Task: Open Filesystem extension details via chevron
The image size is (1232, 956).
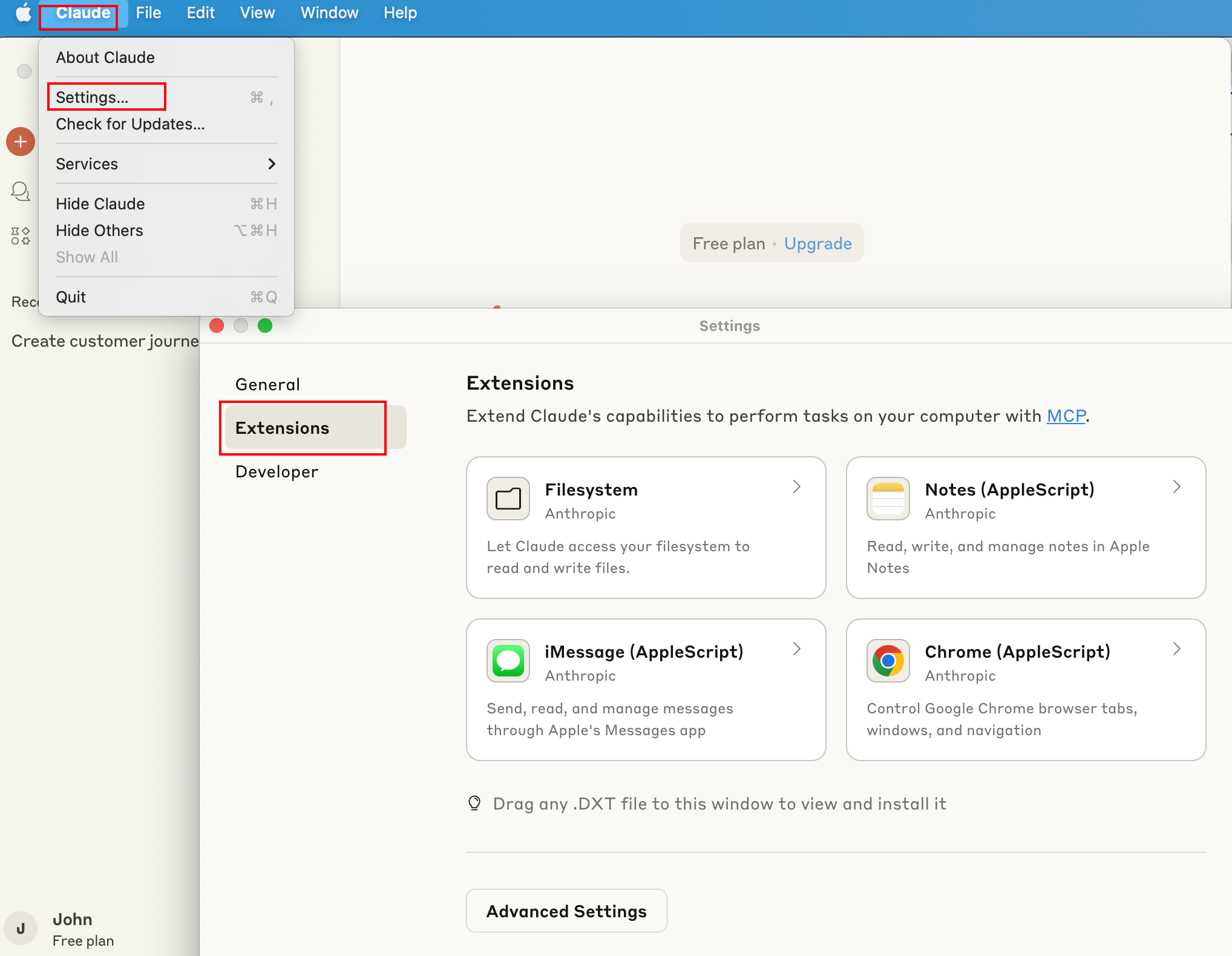Action: point(797,486)
